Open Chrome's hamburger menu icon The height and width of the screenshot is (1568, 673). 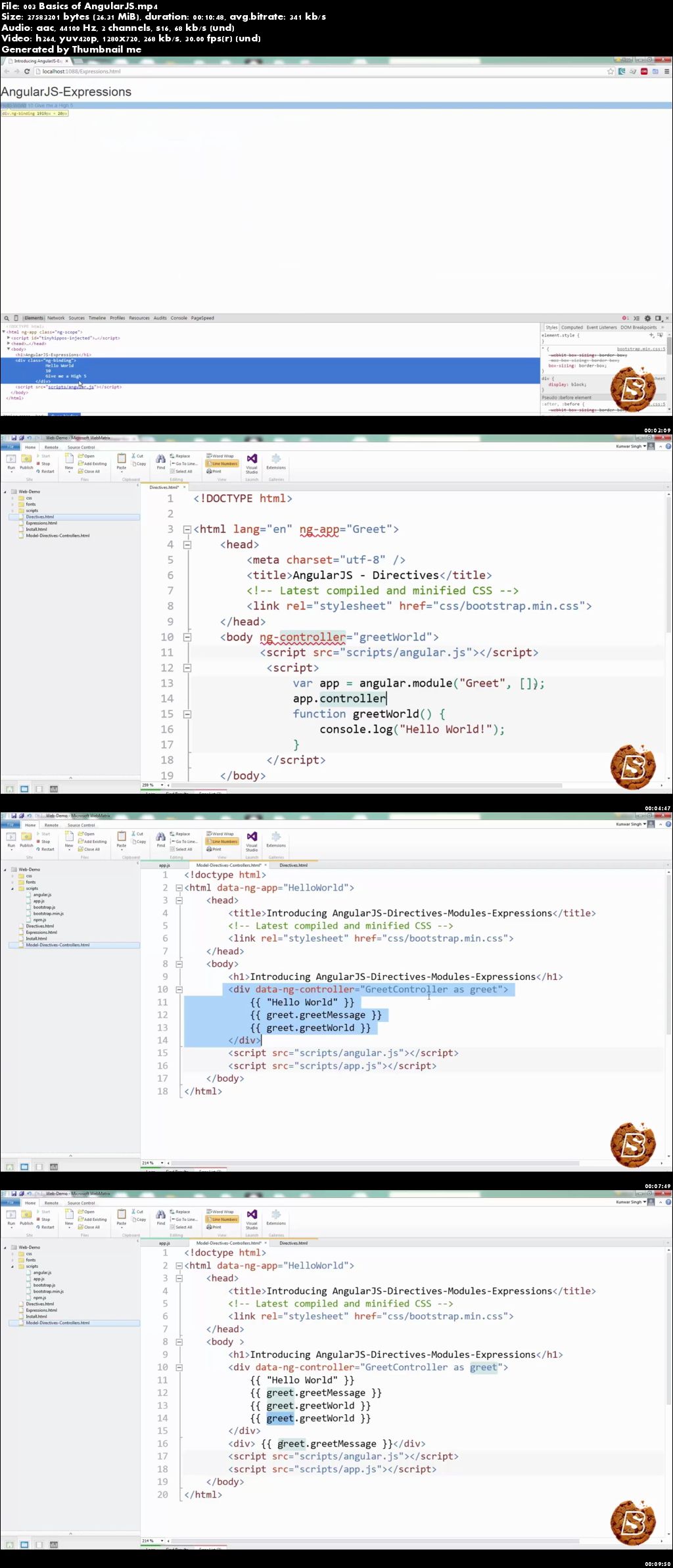click(x=666, y=71)
